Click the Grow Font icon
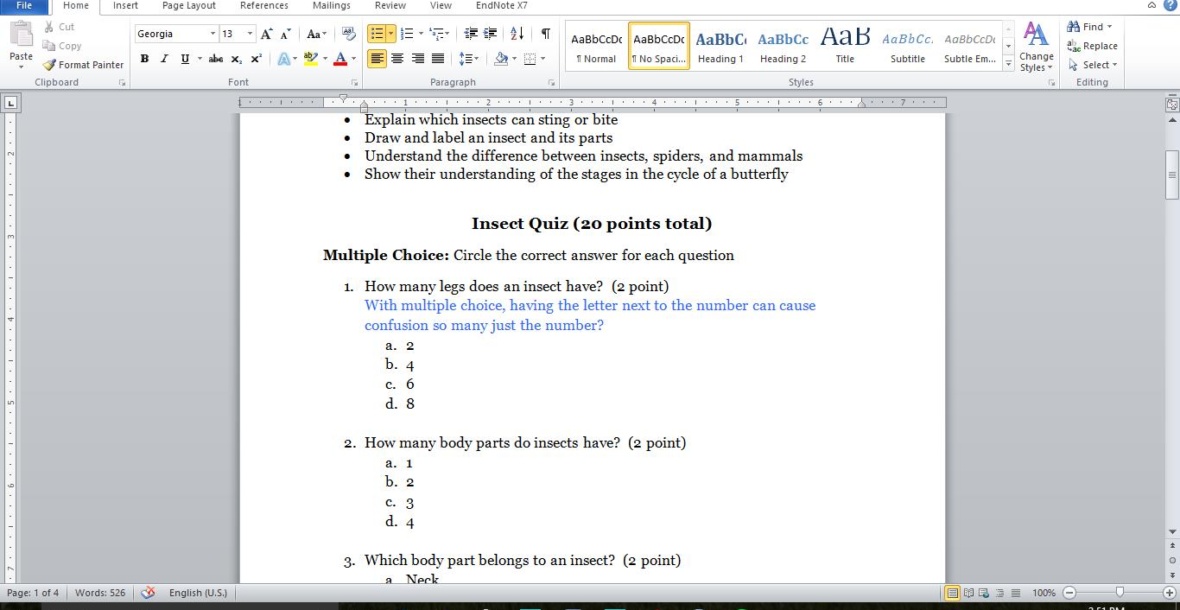1180x610 pixels. coord(267,34)
